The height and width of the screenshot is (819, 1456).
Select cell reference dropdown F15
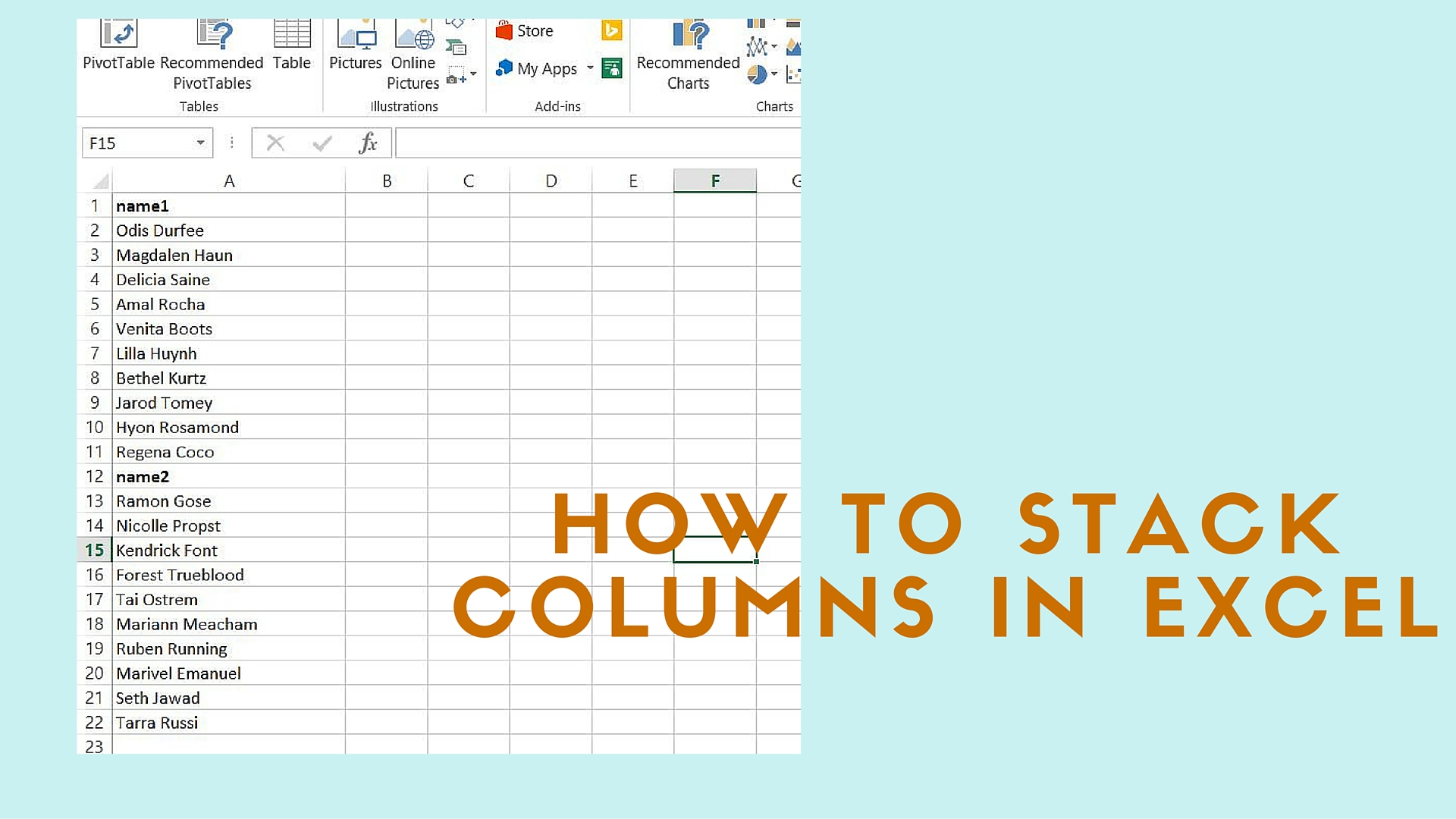[199, 142]
